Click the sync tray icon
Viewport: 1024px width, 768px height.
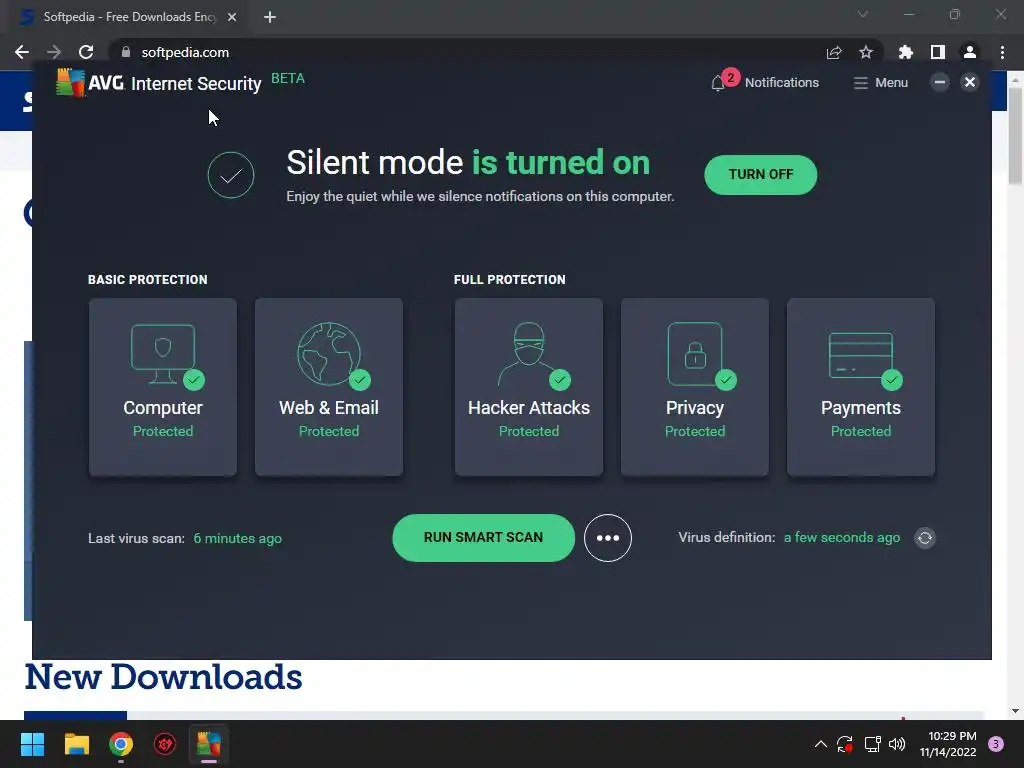[845, 744]
